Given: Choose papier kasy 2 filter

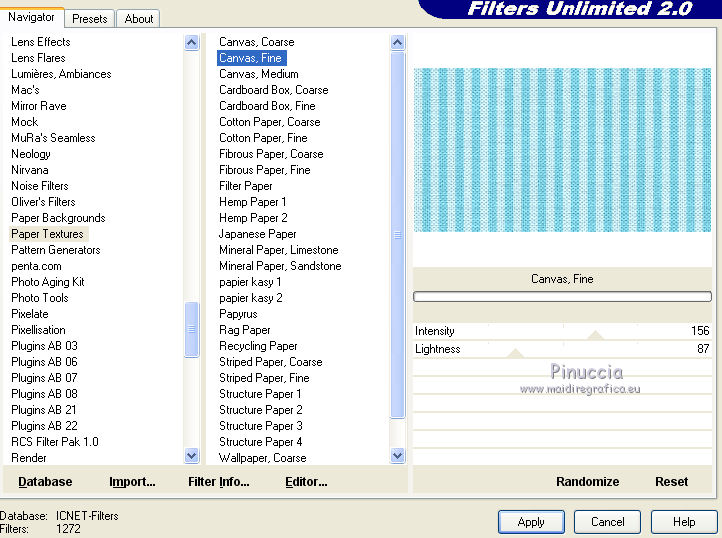Looking at the screenshot, I should (250, 298).
